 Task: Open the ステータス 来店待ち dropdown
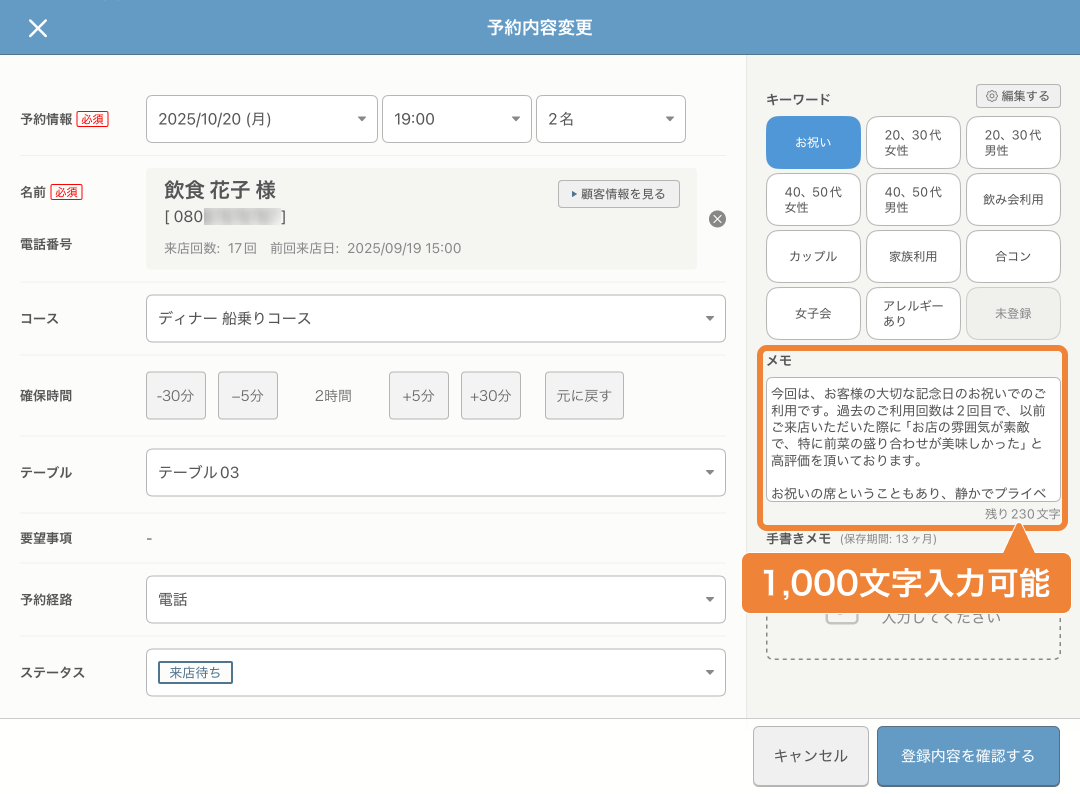coord(435,672)
